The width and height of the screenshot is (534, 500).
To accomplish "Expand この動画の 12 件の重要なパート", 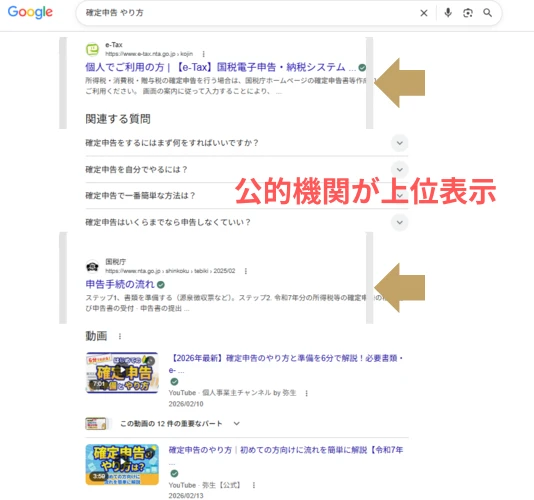I will point(236,423).
